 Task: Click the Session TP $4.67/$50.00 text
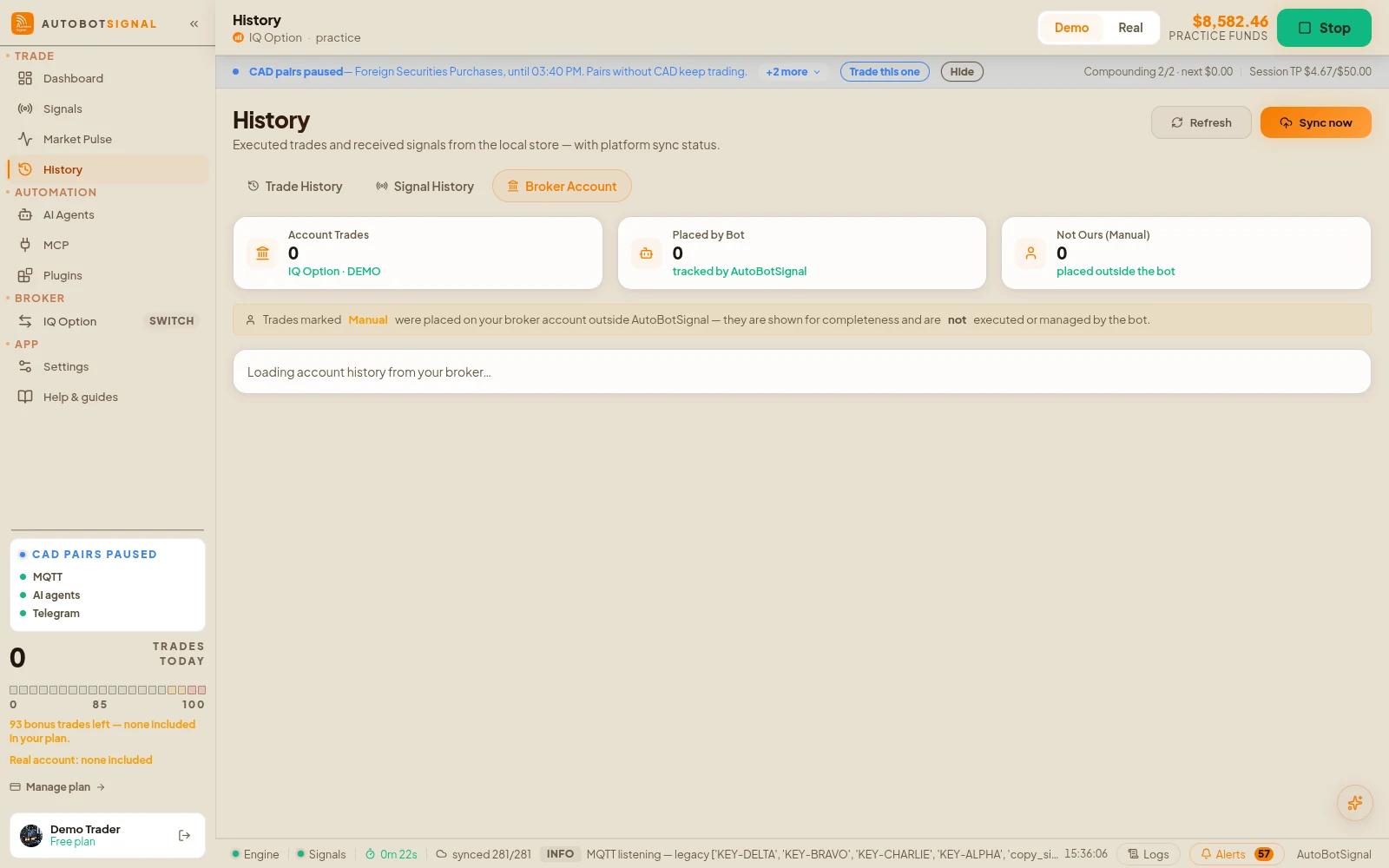click(x=1310, y=72)
